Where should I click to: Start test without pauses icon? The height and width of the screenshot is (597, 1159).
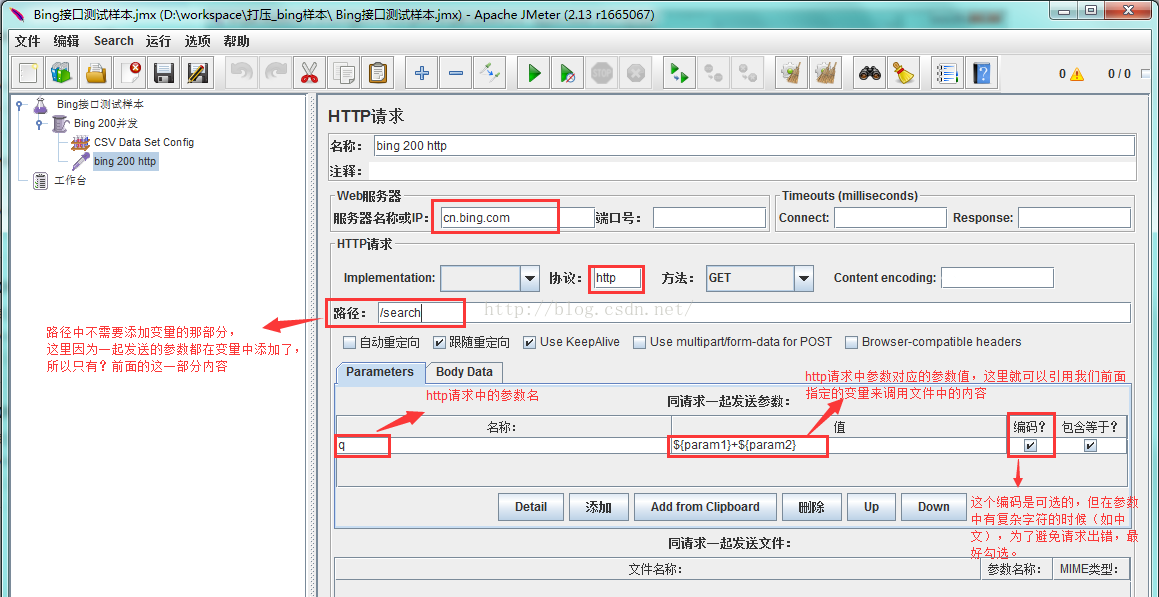click(x=568, y=72)
